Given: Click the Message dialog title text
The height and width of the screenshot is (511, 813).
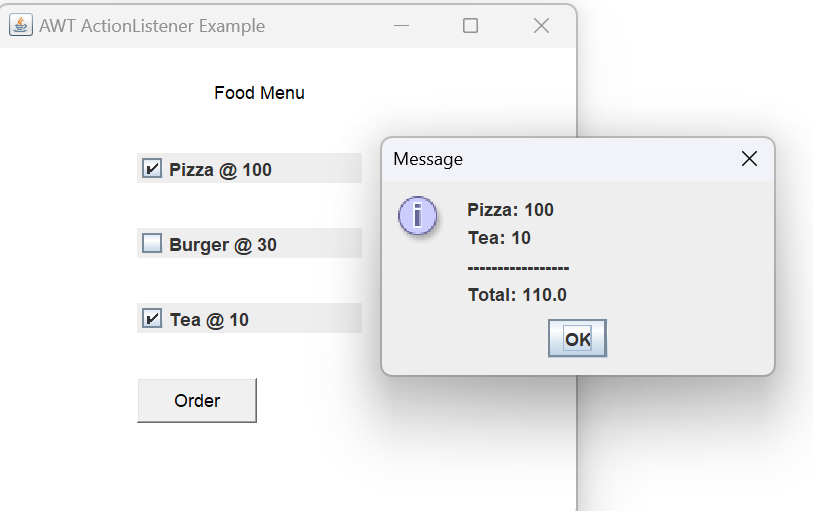Looking at the screenshot, I should (x=428, y=159).
